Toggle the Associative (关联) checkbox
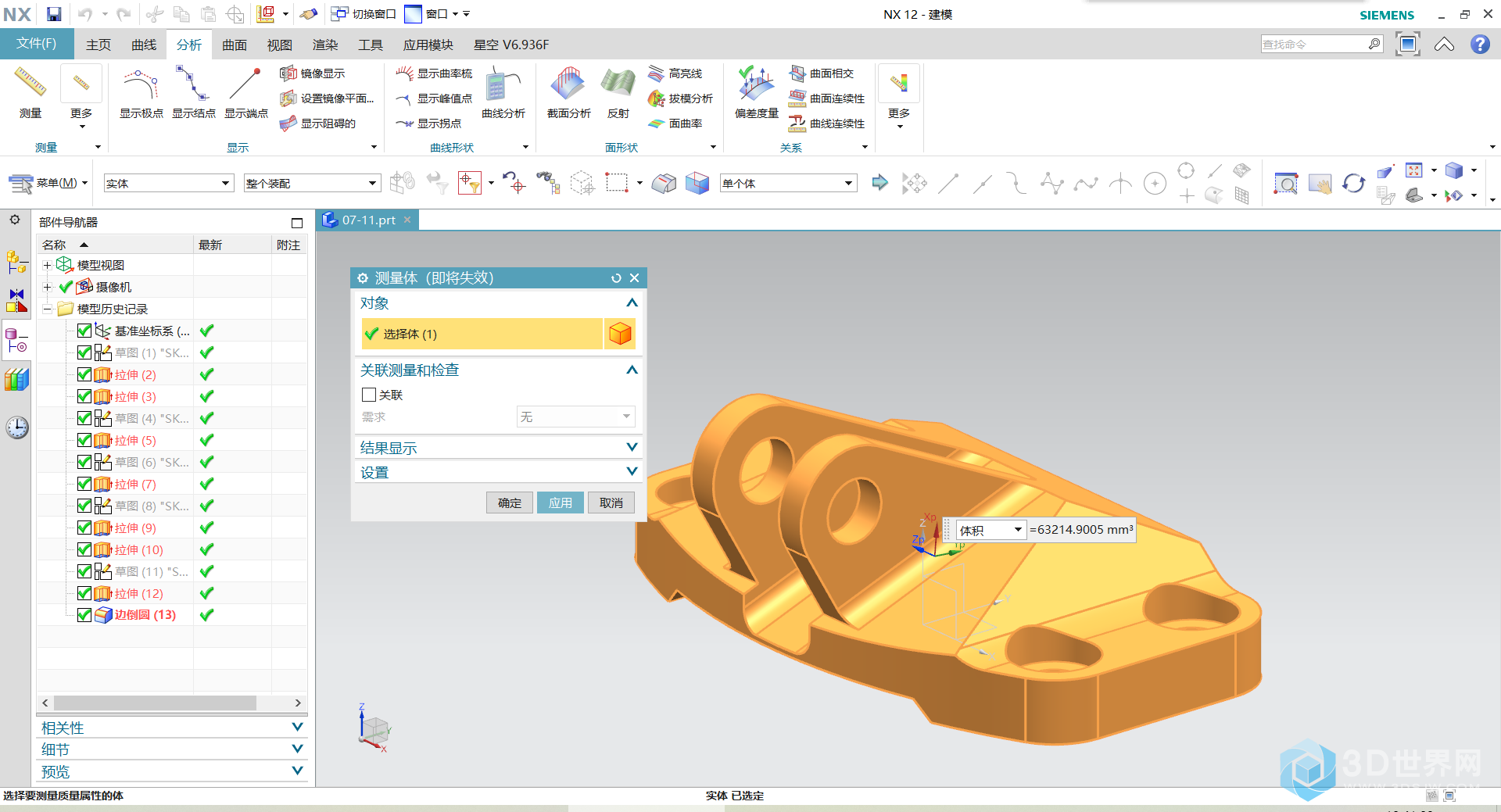Screen dimensions: 1501x812 (369, 395)
